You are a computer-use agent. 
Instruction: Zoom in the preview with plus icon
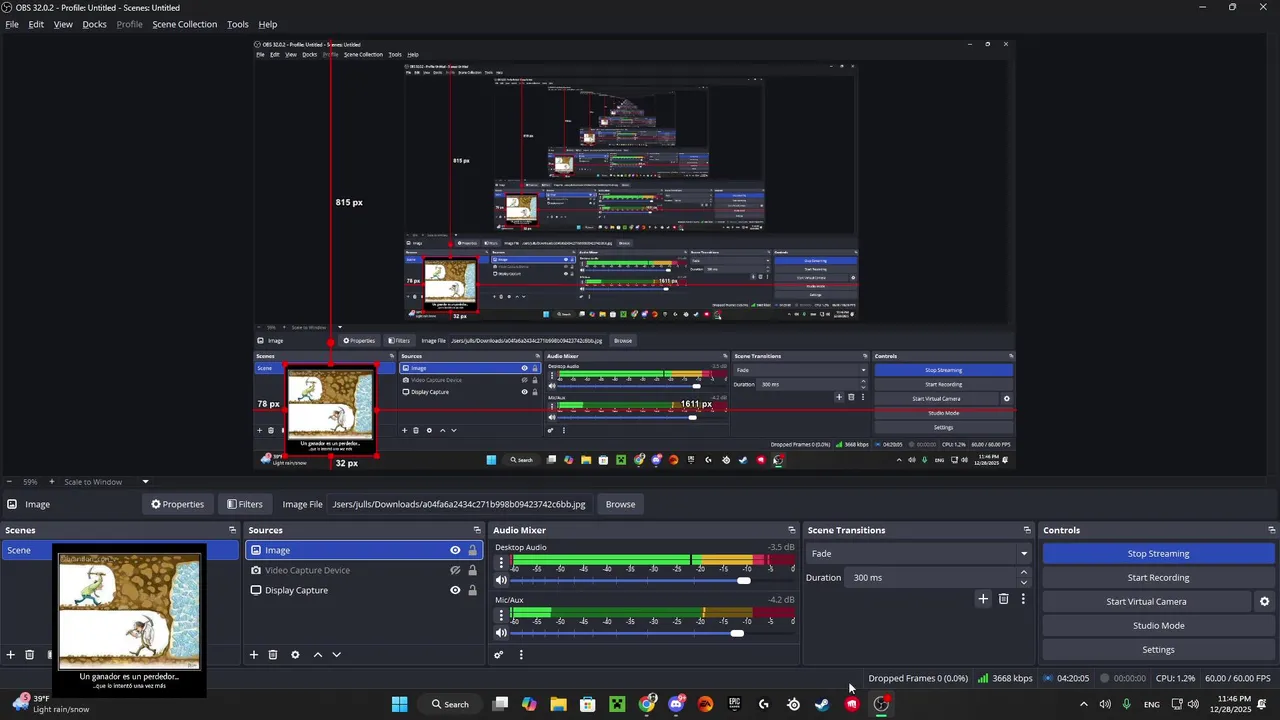[x=51, y=482]
